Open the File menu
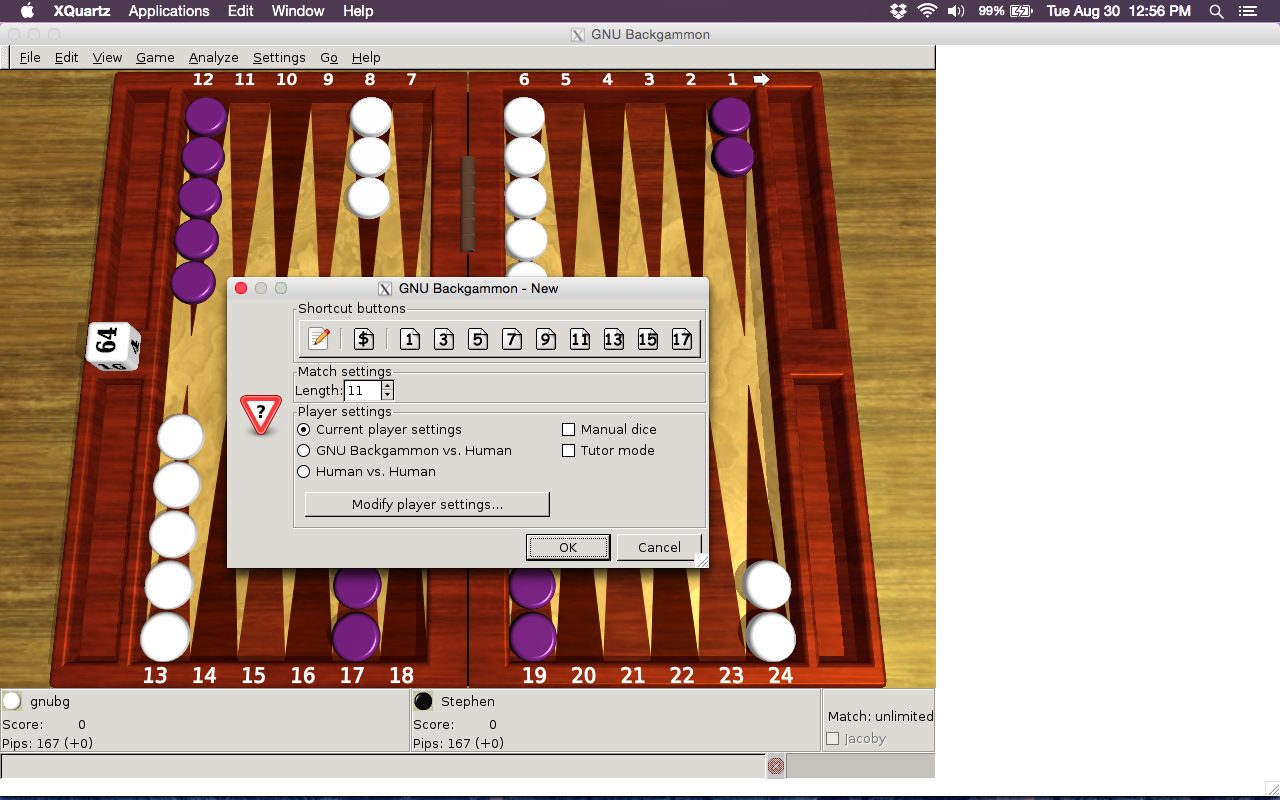Viewport: 1280px width, 800px height. (30, 57)
